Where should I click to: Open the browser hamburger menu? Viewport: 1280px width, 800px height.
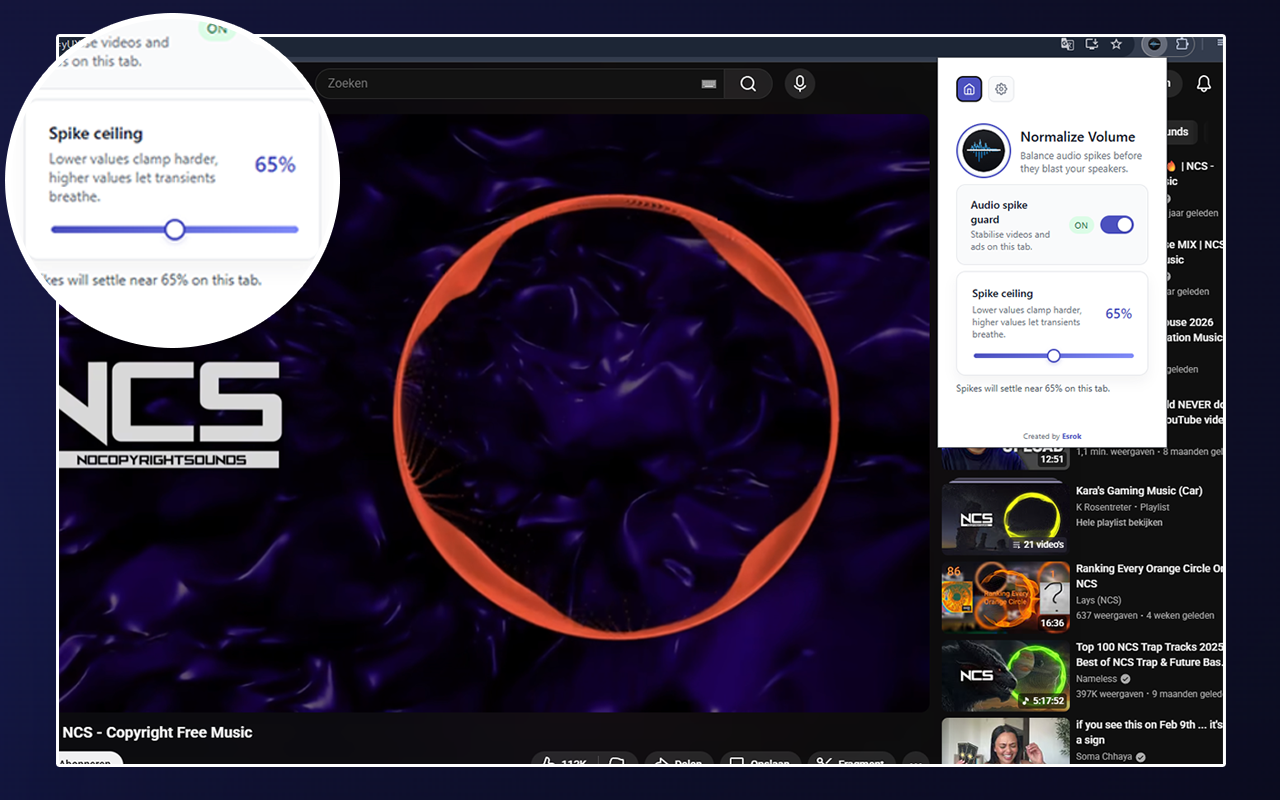[1218, 44]
